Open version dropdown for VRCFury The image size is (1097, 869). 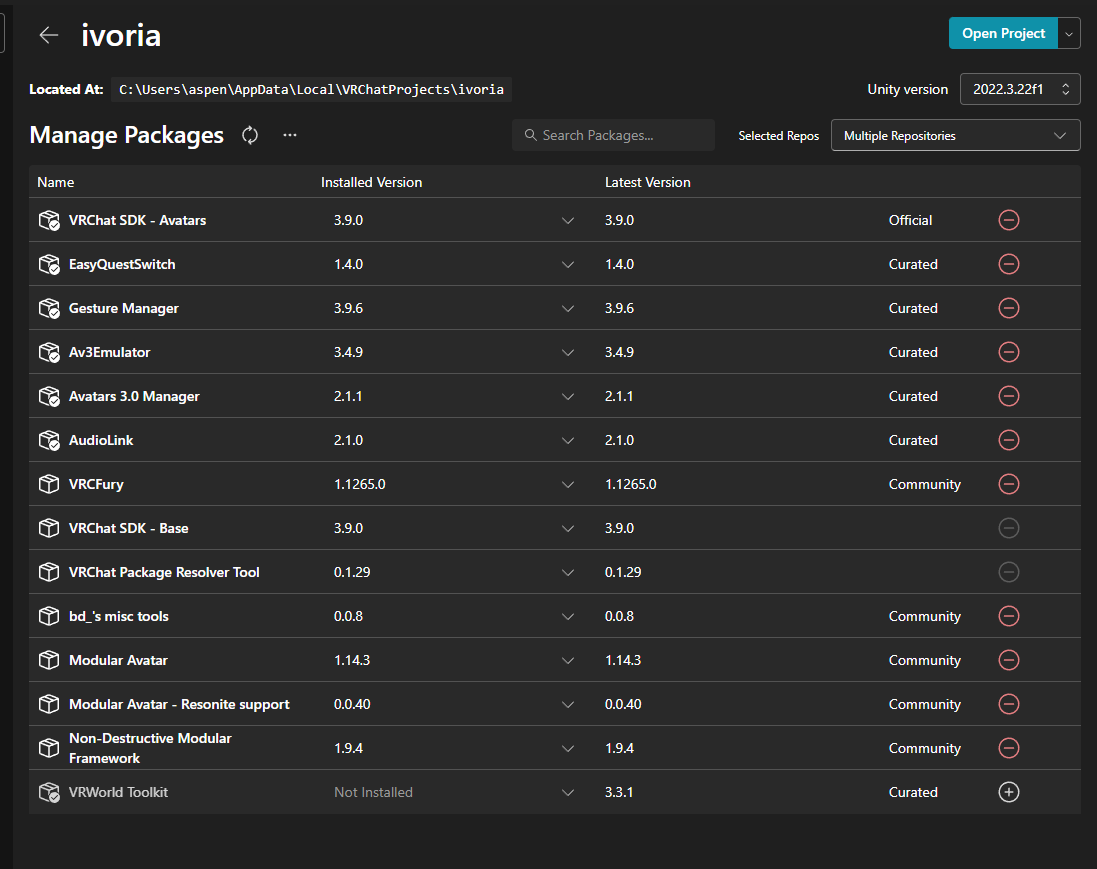click(x=567, y=485)
